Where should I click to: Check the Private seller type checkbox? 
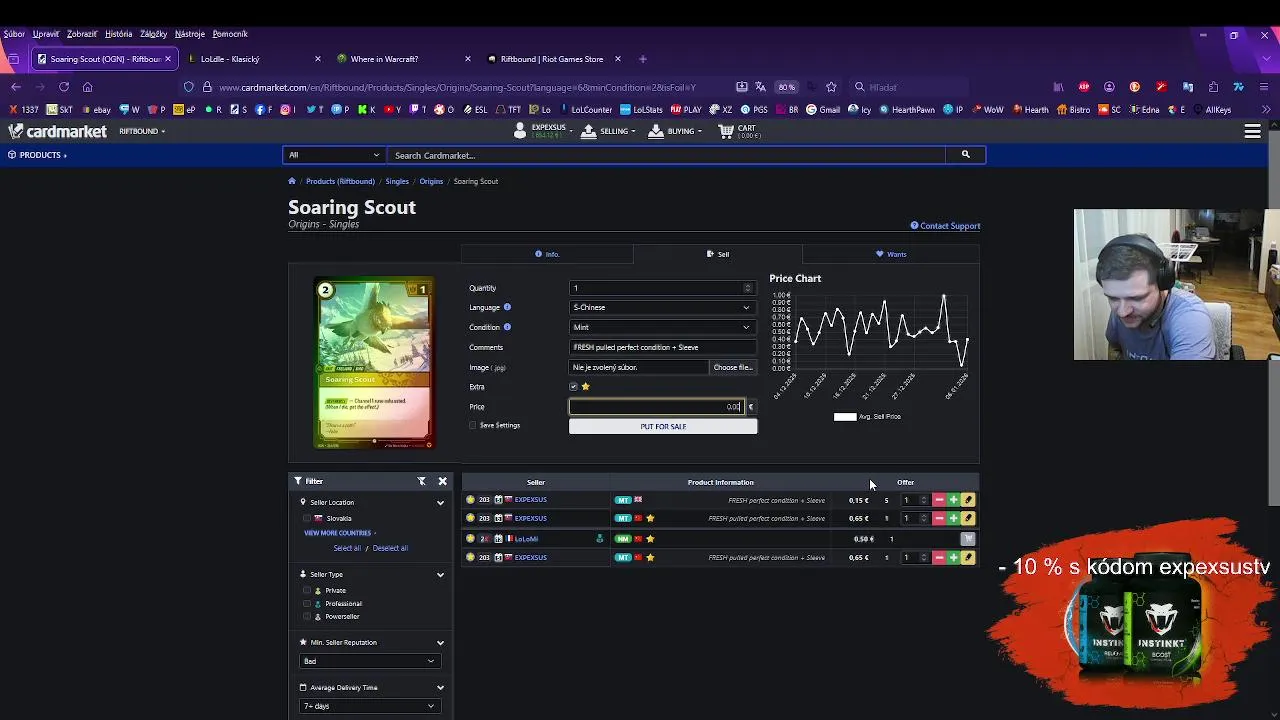coord(307,591)
